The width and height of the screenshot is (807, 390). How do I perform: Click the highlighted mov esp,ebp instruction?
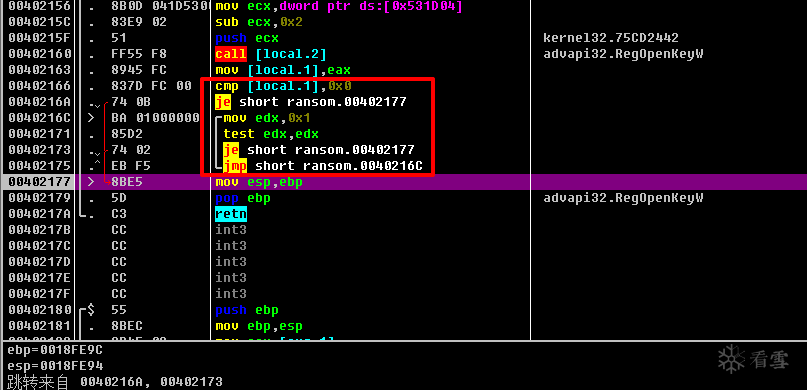coord(258,182)
